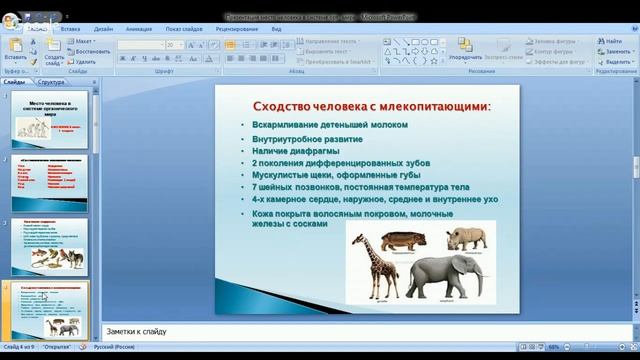Click the Reset (Восстановить) slide button

click(89, 52)
